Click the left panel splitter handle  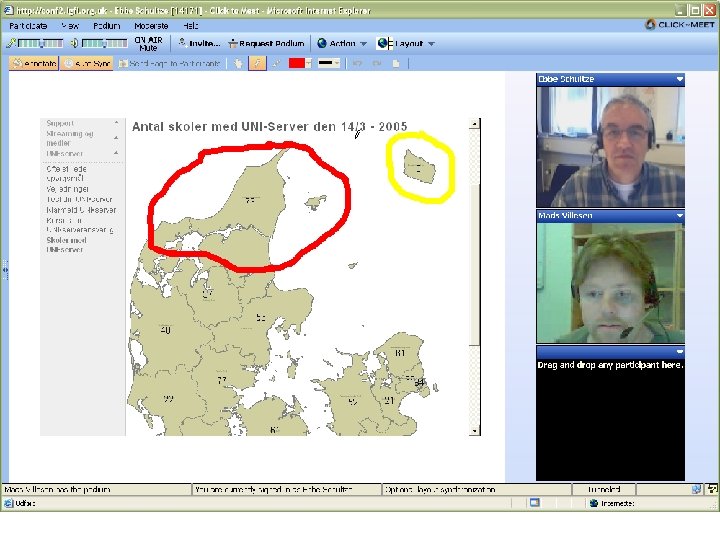[x=5, y=270]
